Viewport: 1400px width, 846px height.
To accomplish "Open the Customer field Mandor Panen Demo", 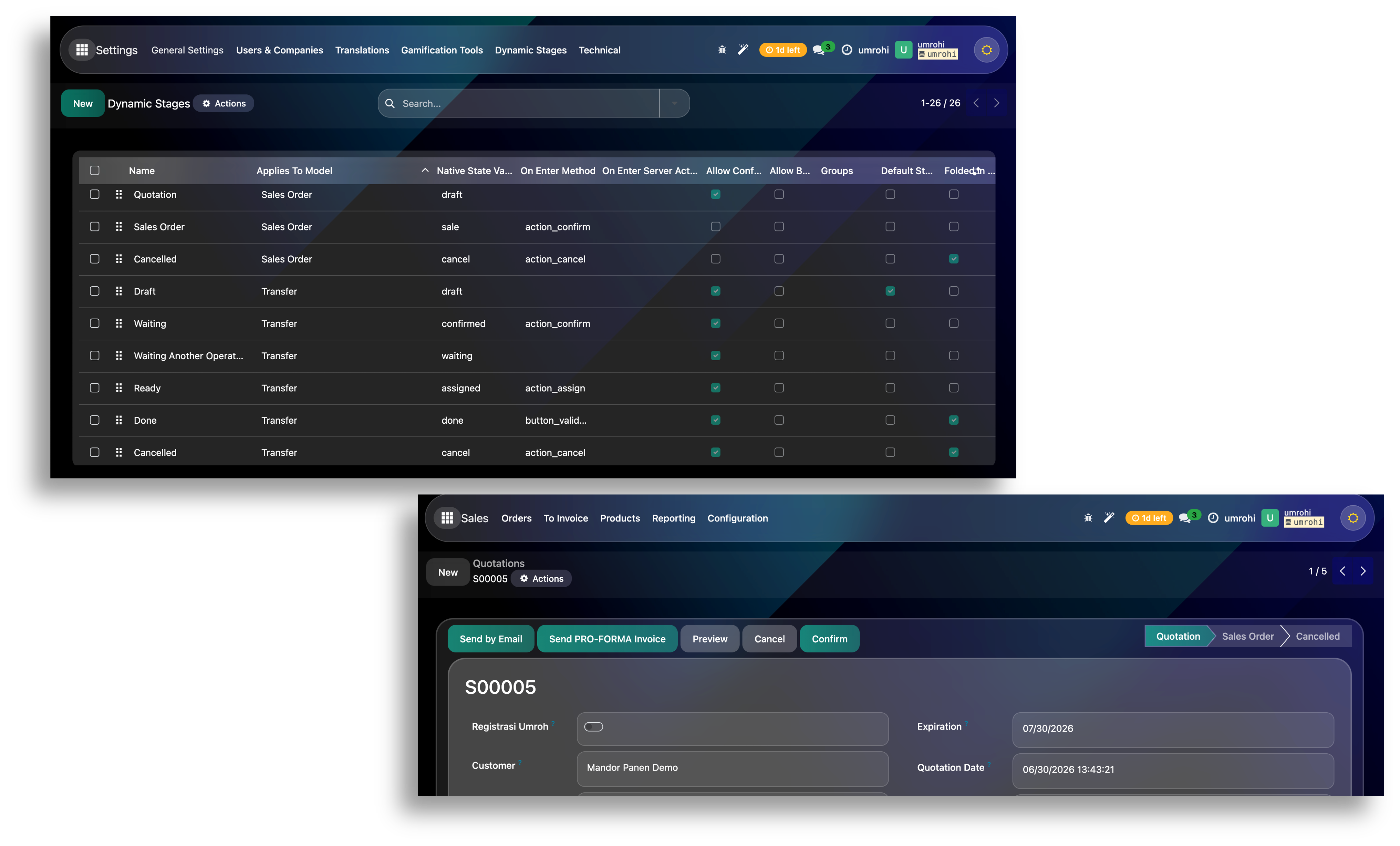I will 733,768.
